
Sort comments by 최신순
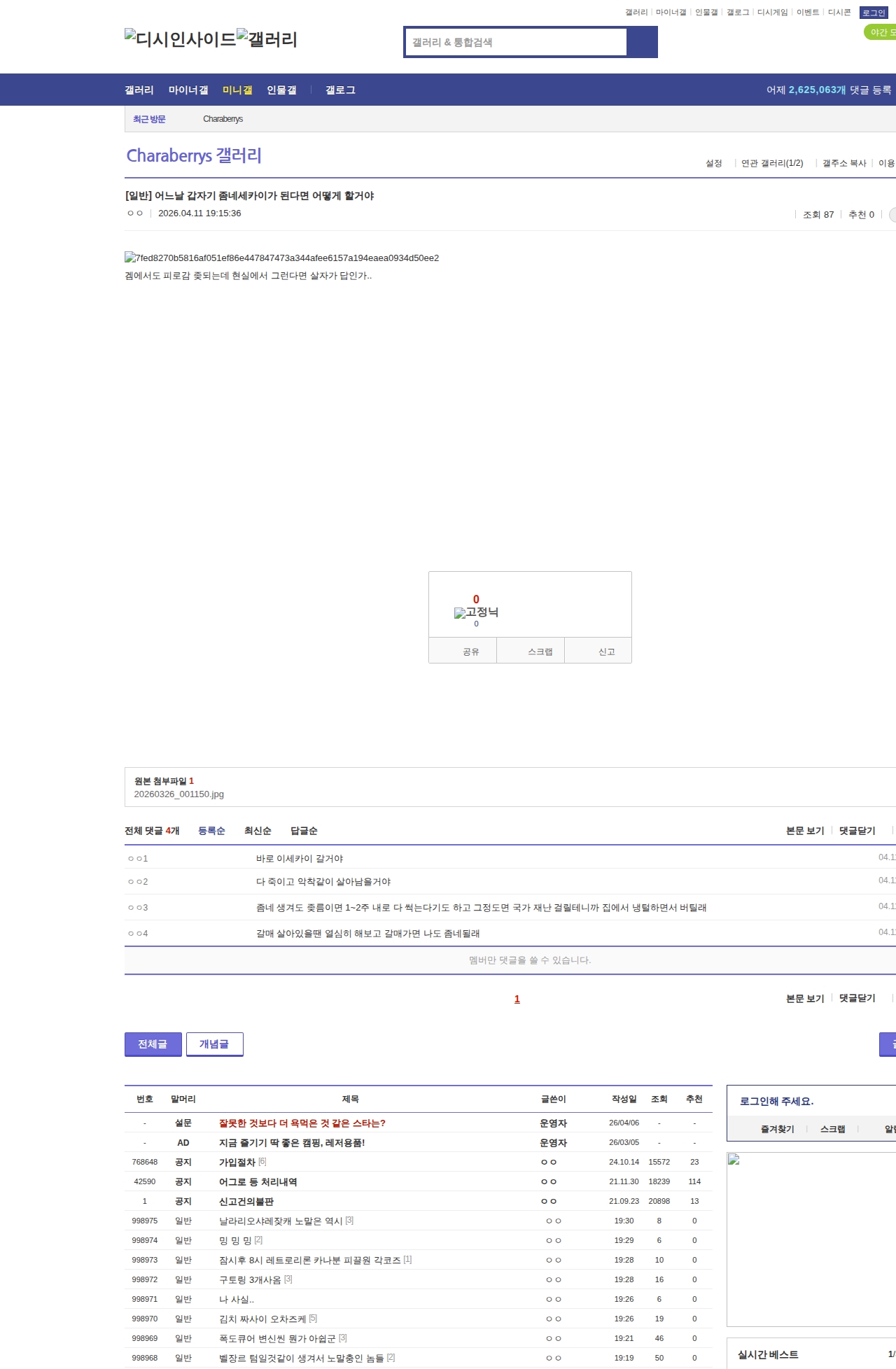pos(258,831)
